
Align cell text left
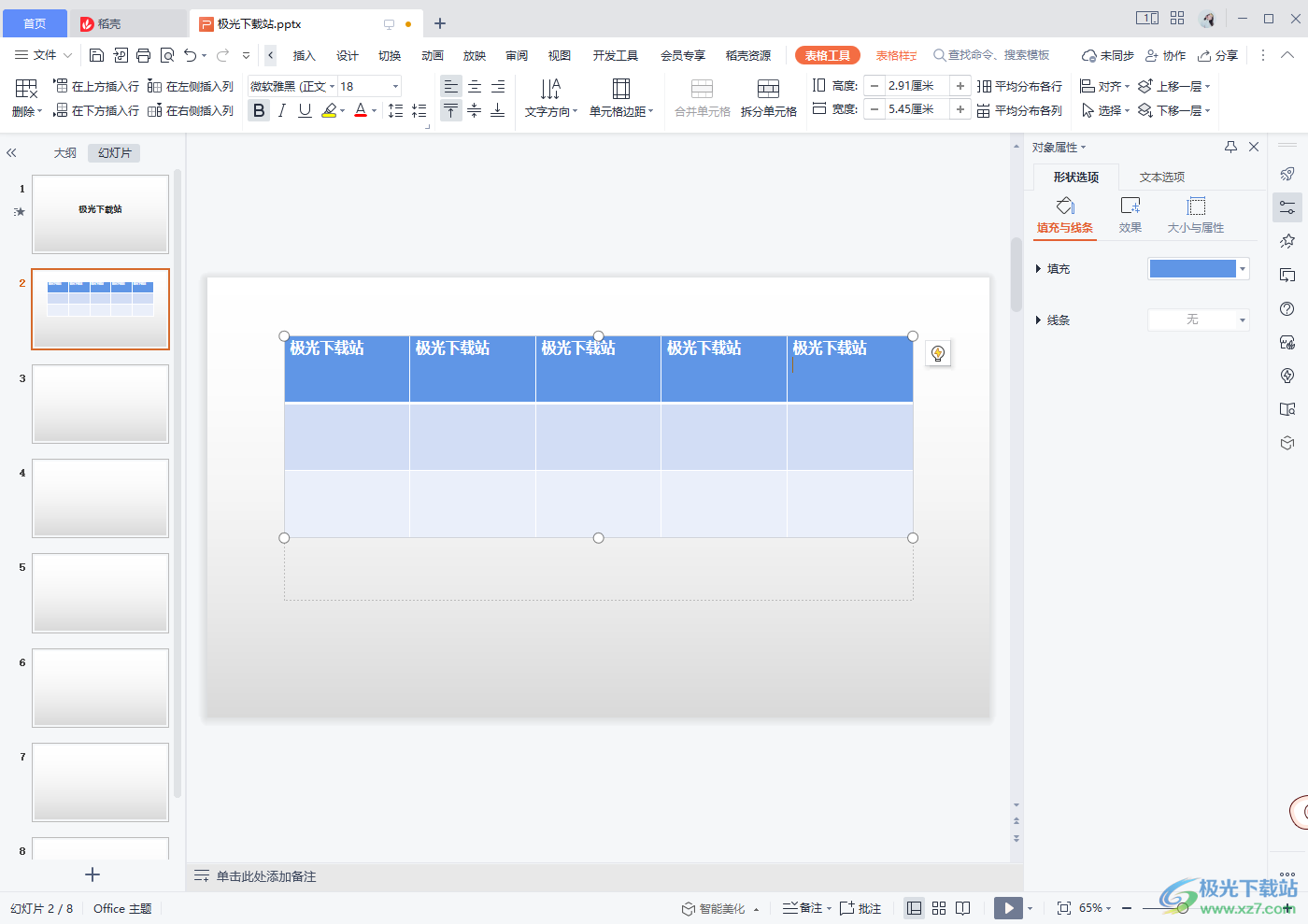click(x=451, y=86)
